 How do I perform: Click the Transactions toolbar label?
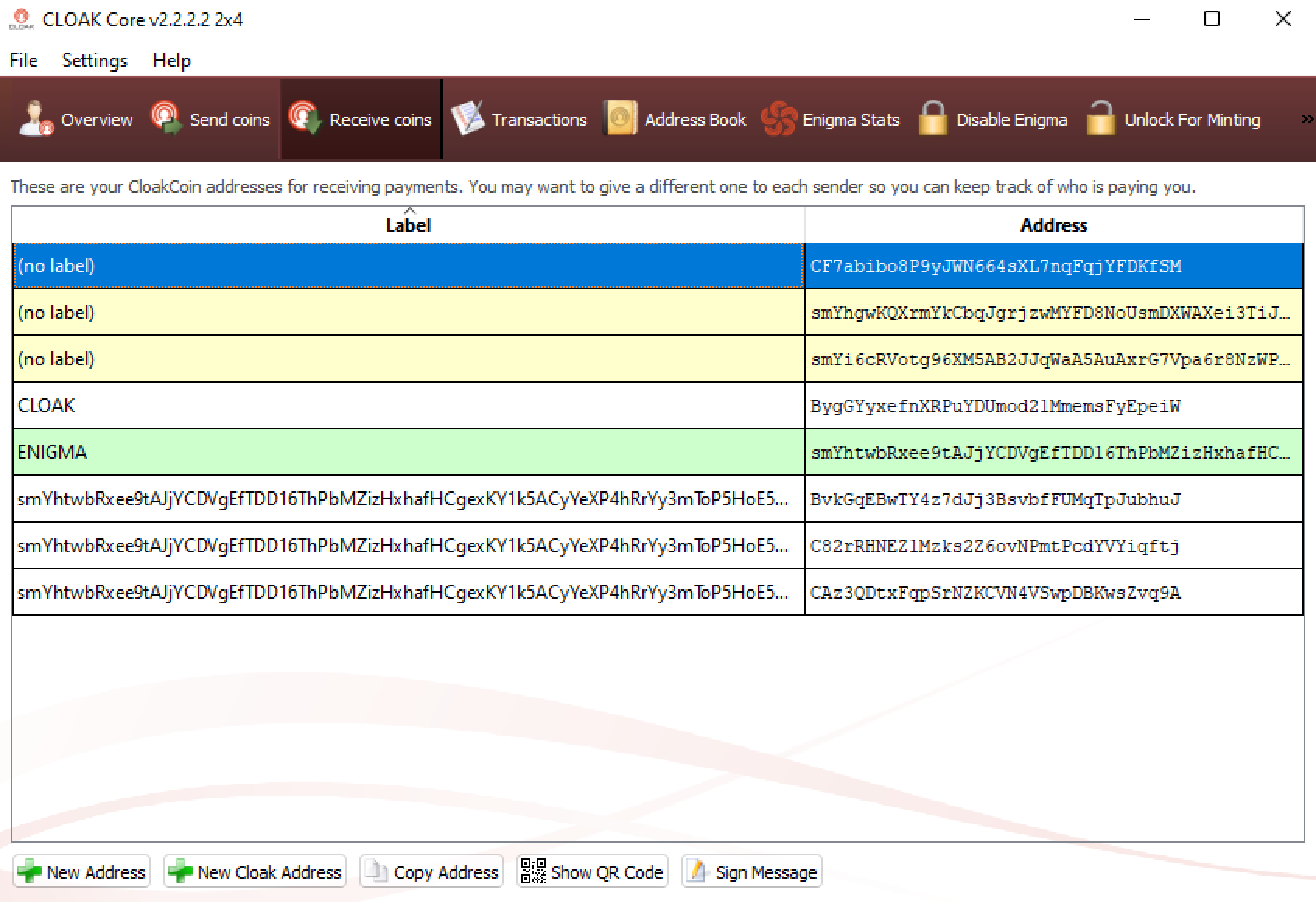tap(539, 120)
